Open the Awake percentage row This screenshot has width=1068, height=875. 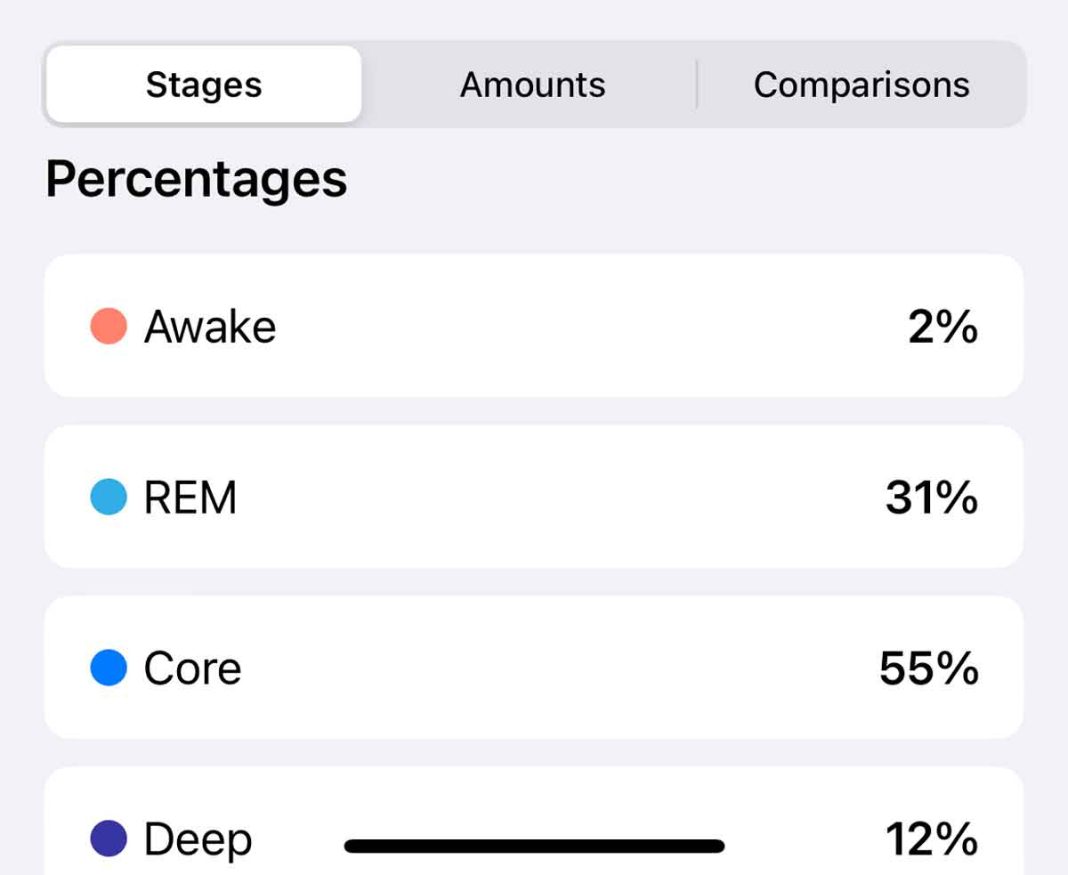531,325
